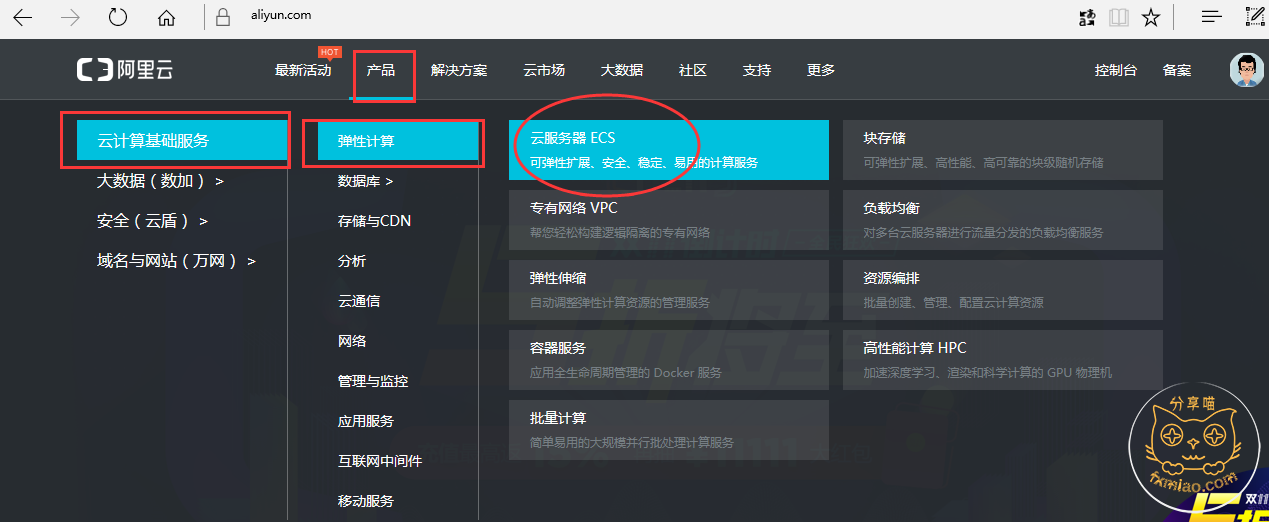1269x522 pixels.
Task: Select 云通信 subcategory
Action: click(359, 301)
